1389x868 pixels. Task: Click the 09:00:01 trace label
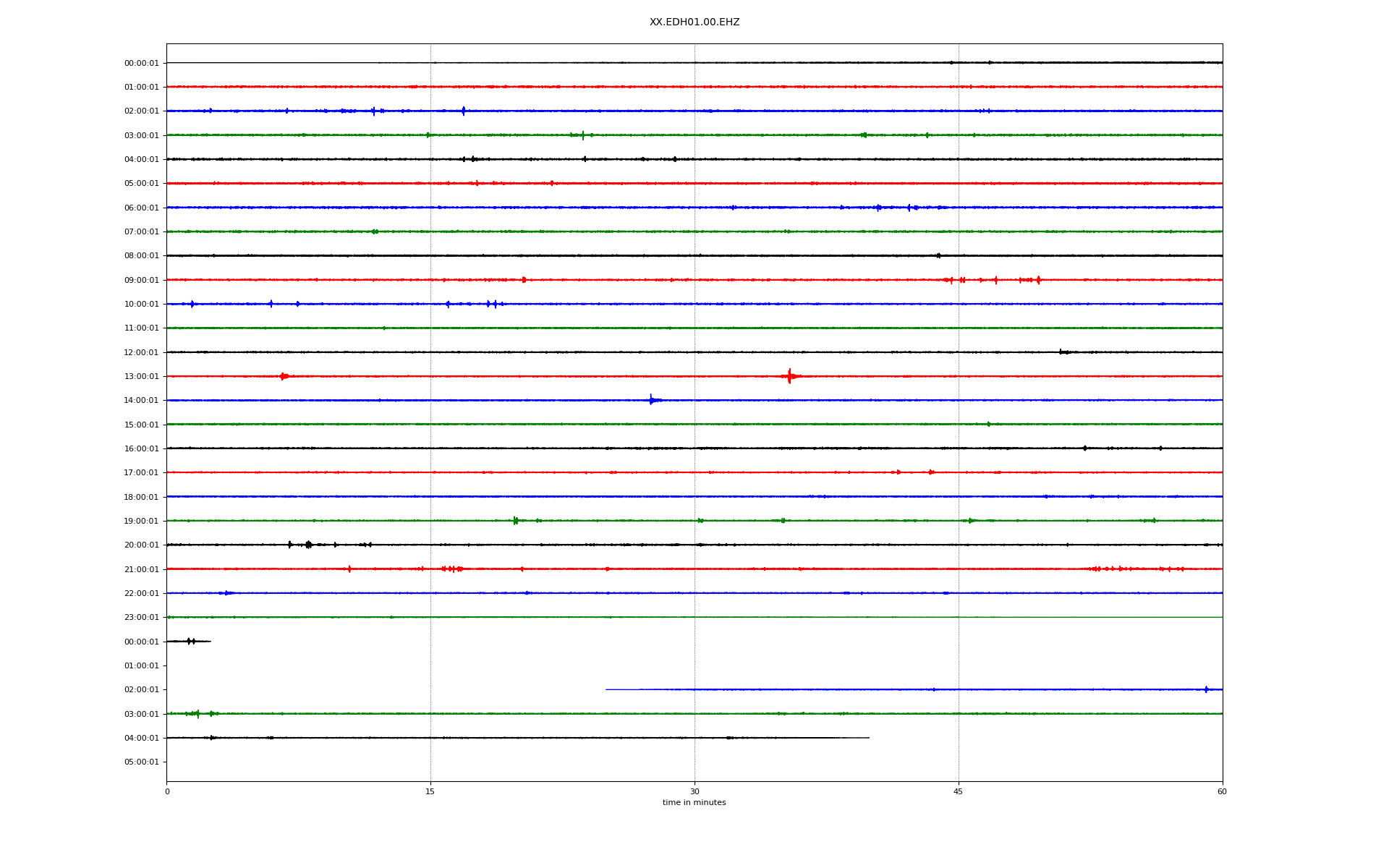(141, 280)
